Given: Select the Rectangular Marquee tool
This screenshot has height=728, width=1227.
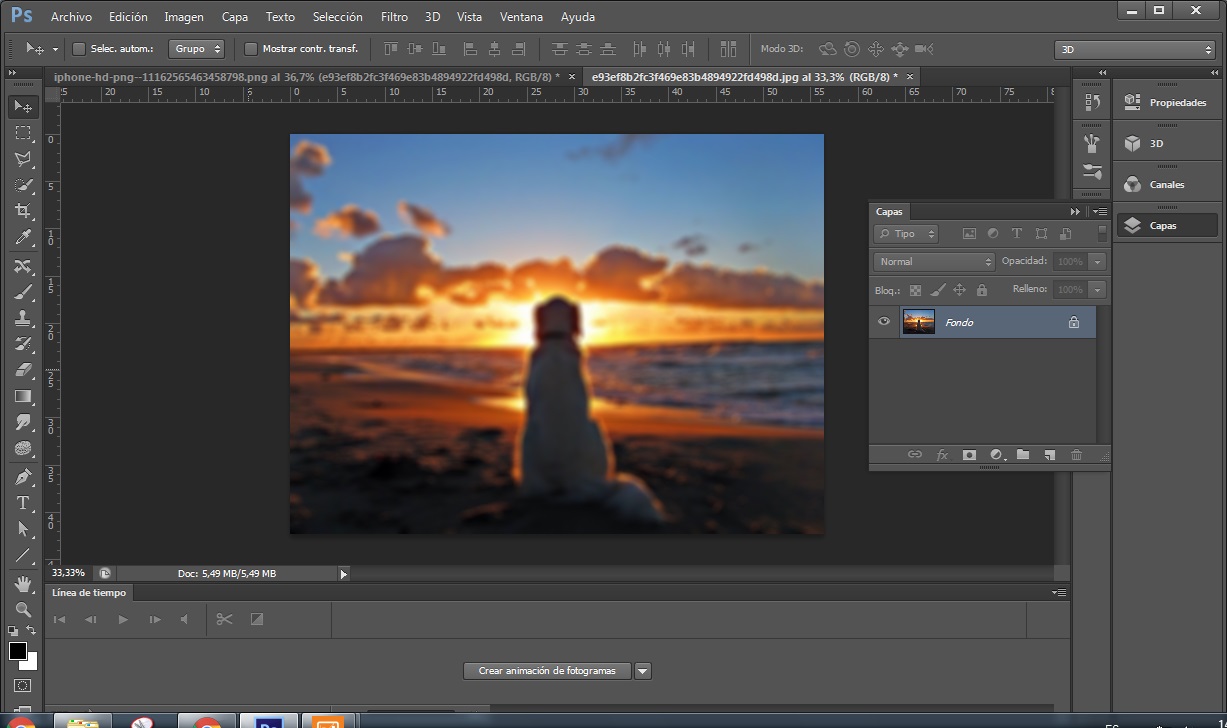Looking at the screenshot, I should [x=23, y=133].
